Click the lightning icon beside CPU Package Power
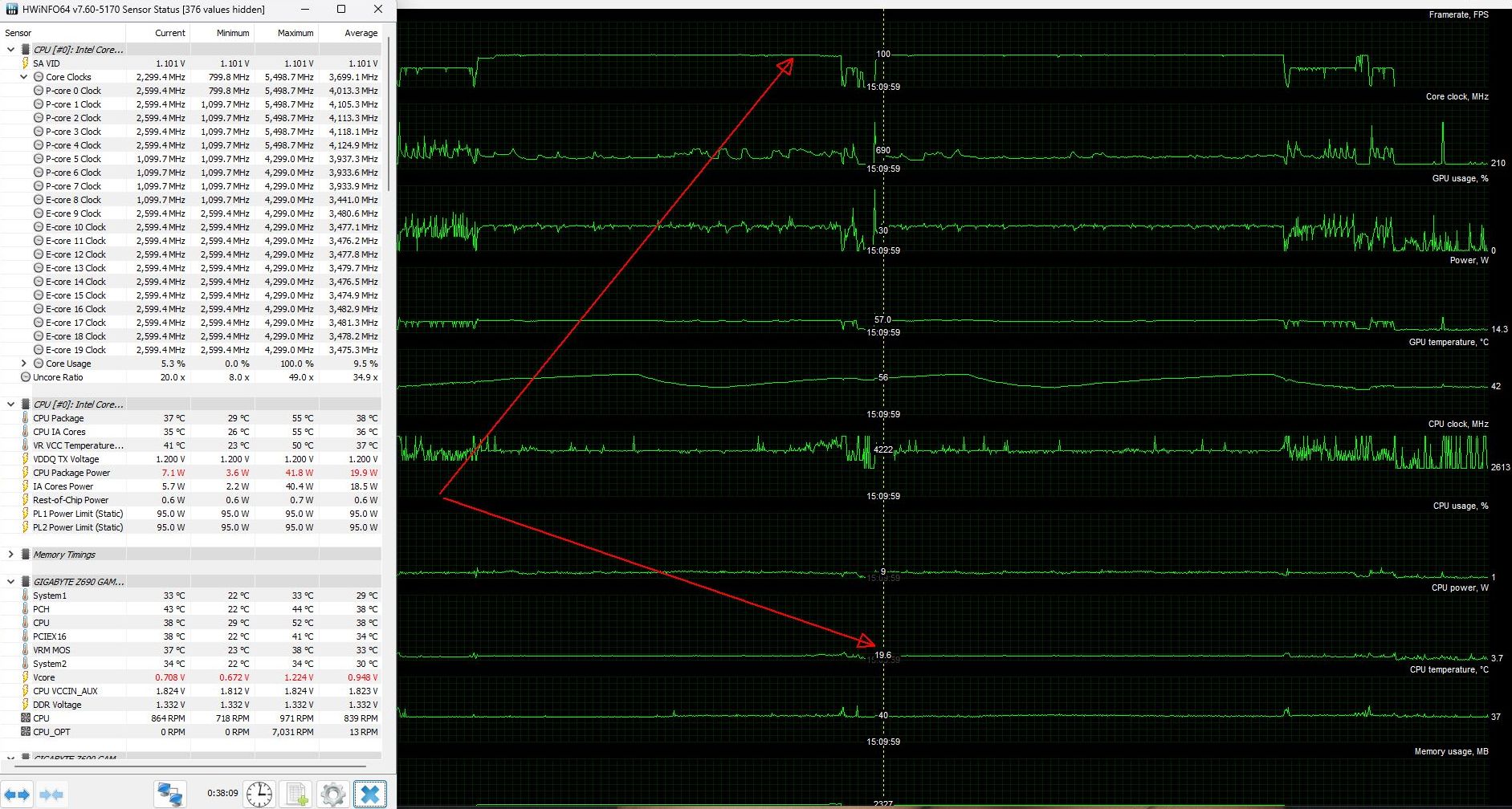This screenshot has width=1512, height=809. click(x=26, y=473)
